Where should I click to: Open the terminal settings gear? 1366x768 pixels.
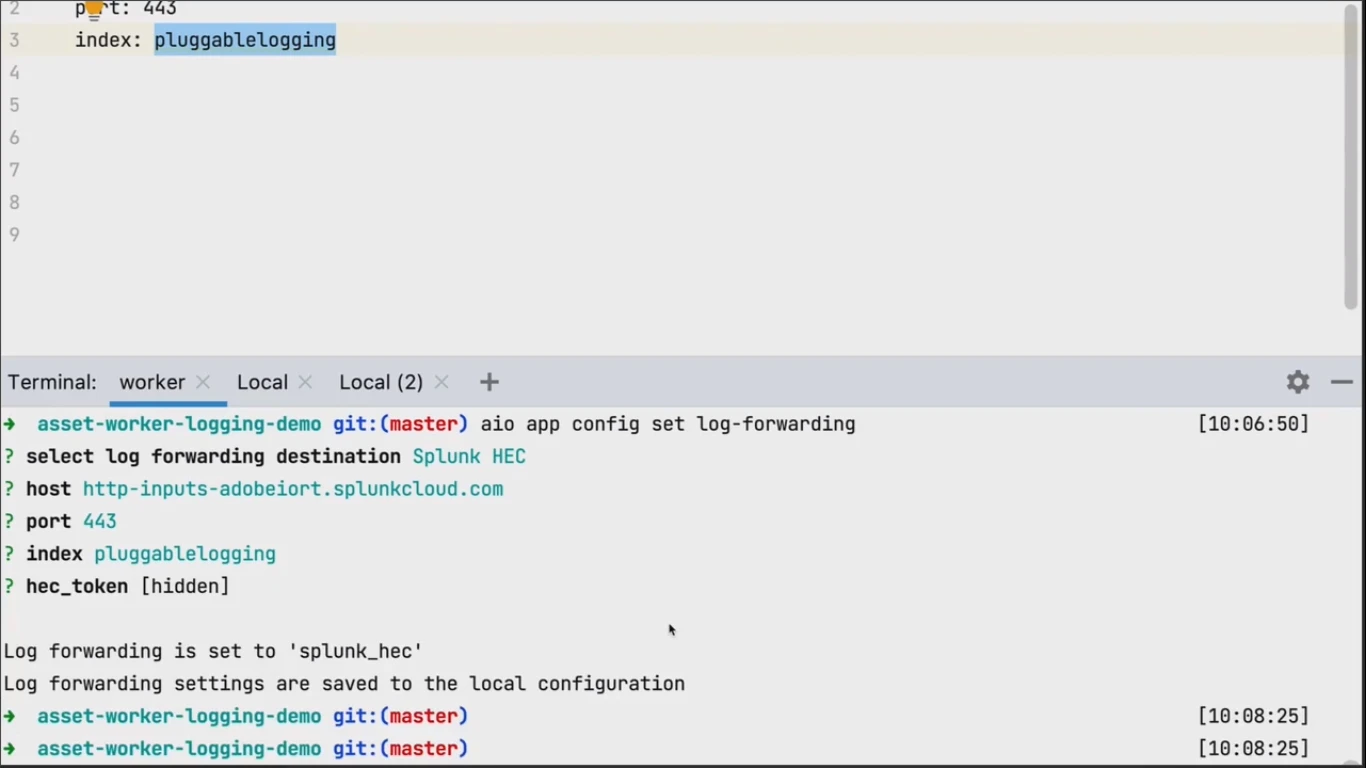point(1297,382)
